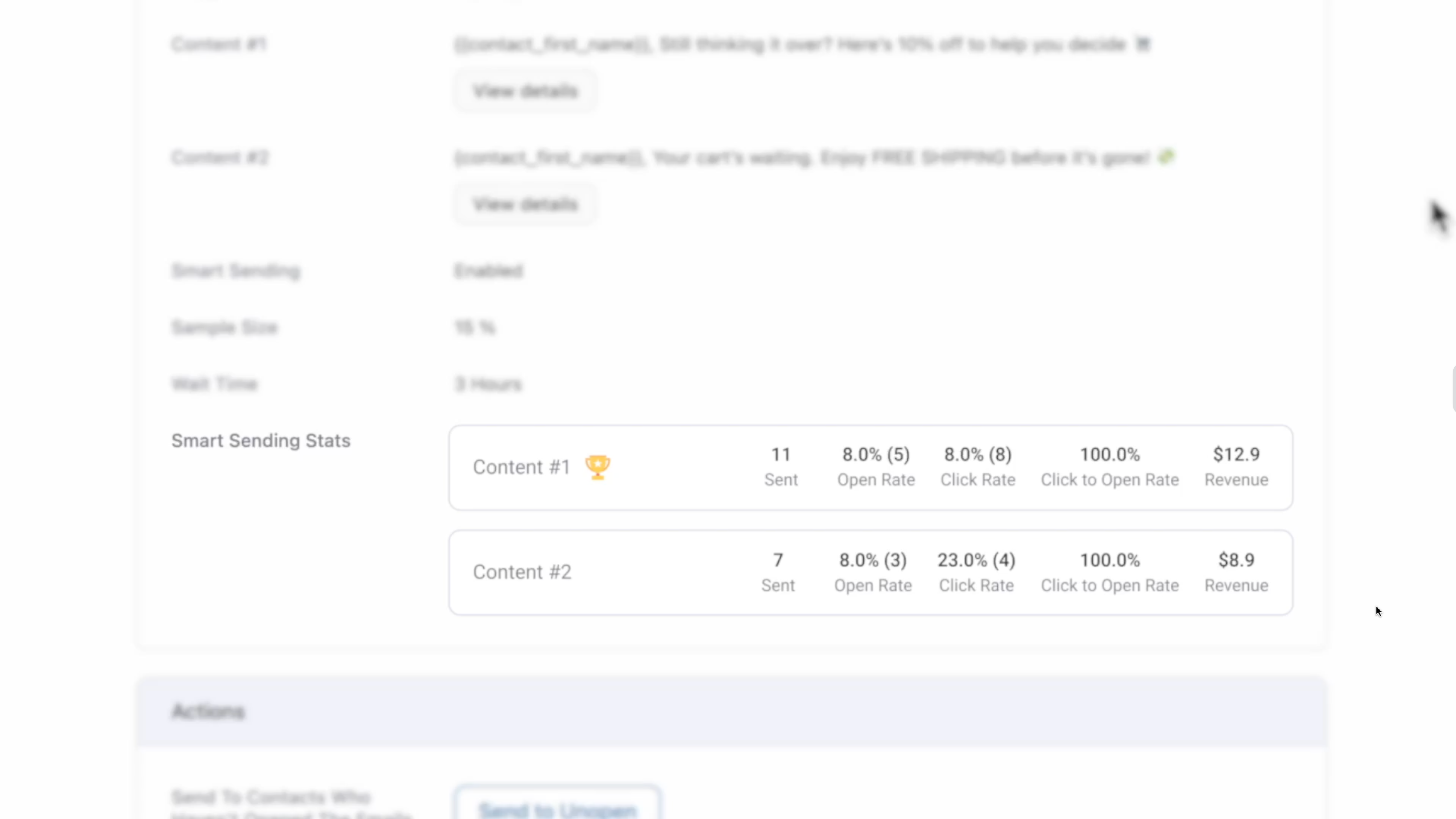The image size is (1456, 819).
Task: Click the trophy icon beside Content #1
Action: point(597,467)
